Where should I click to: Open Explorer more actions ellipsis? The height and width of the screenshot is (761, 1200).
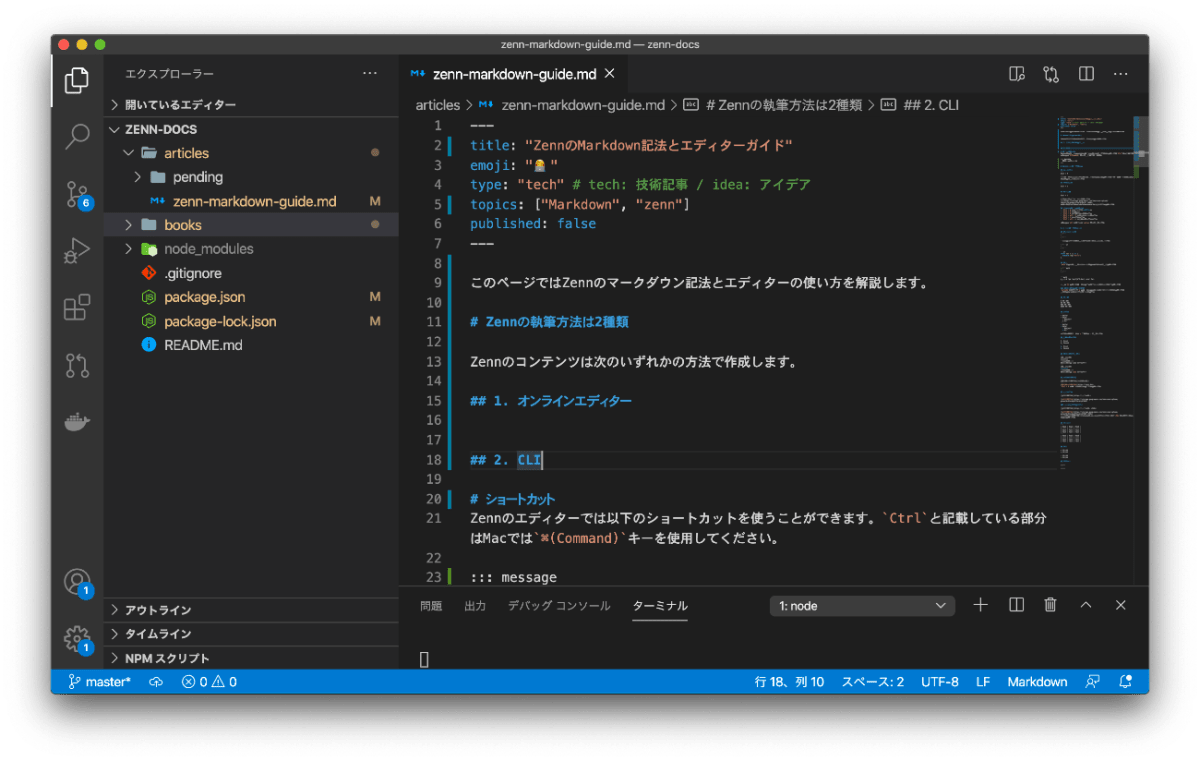[x=370, y=74]
